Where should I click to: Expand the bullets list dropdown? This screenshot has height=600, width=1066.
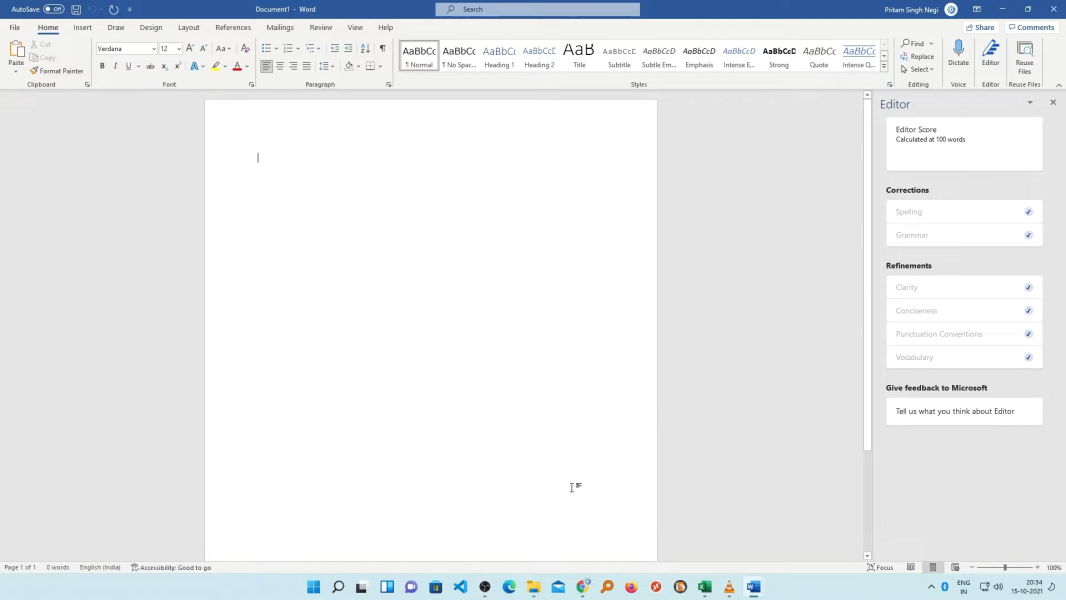pos(276,48)
